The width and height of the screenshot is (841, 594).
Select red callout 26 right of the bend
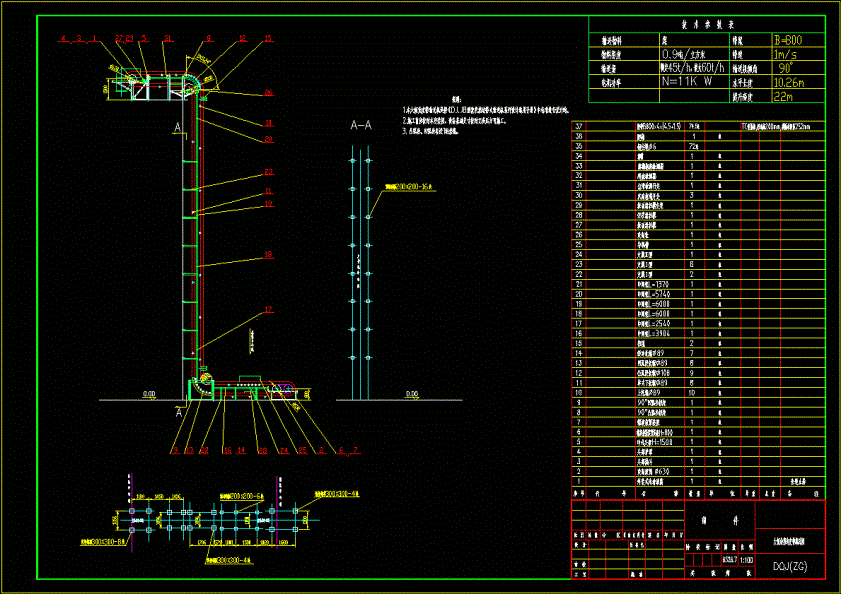[269, 93]
